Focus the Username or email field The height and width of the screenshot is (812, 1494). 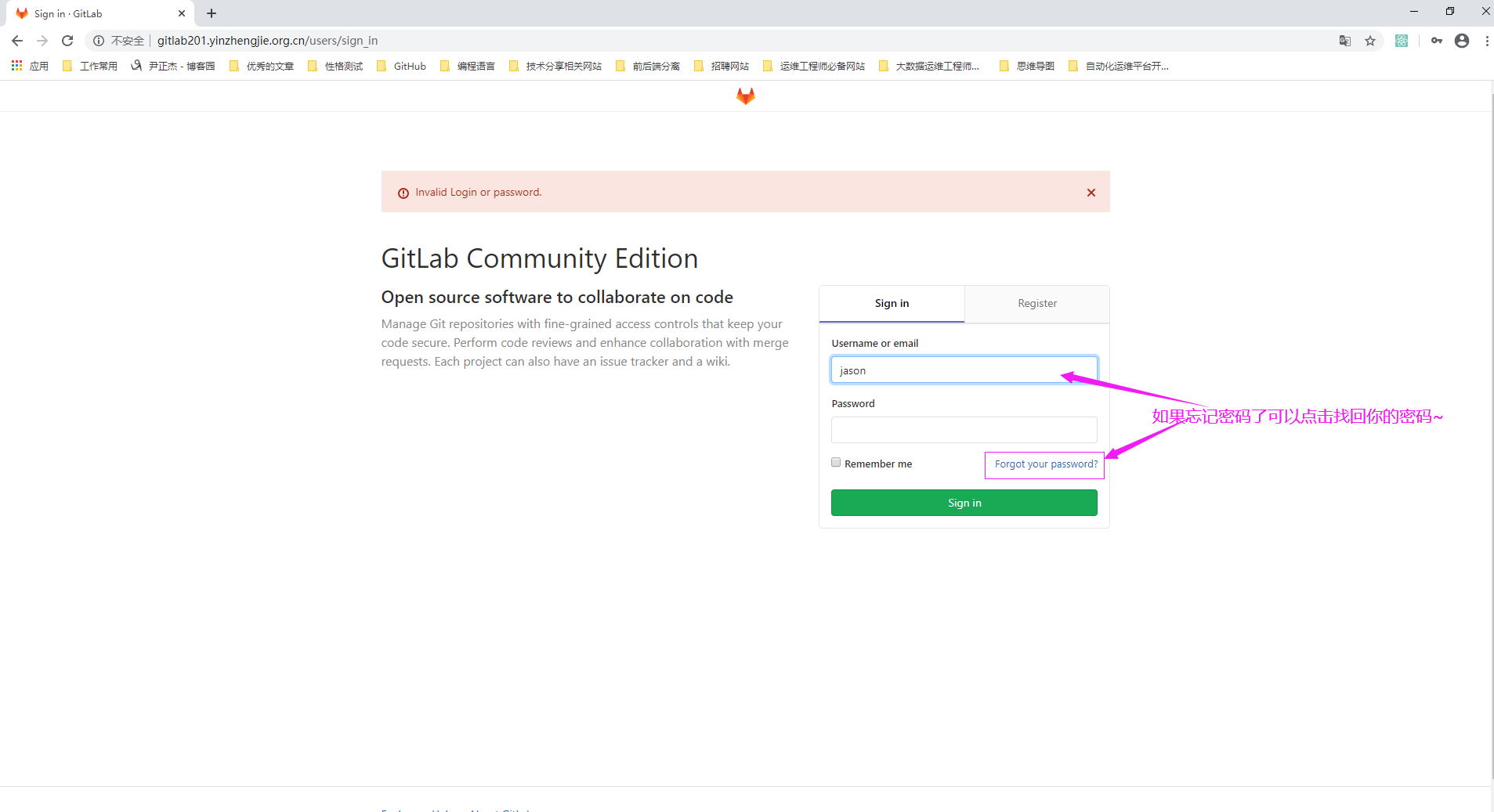coord(964,370)
